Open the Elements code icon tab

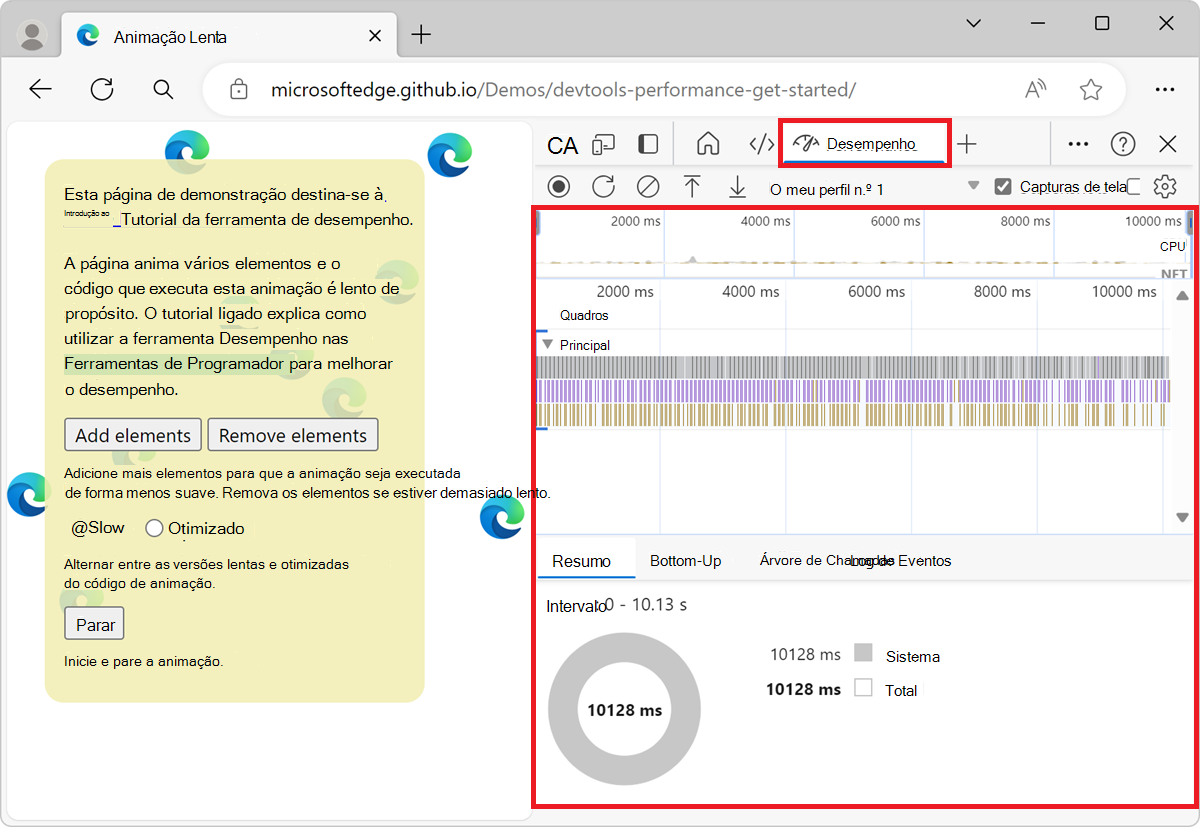761,144
